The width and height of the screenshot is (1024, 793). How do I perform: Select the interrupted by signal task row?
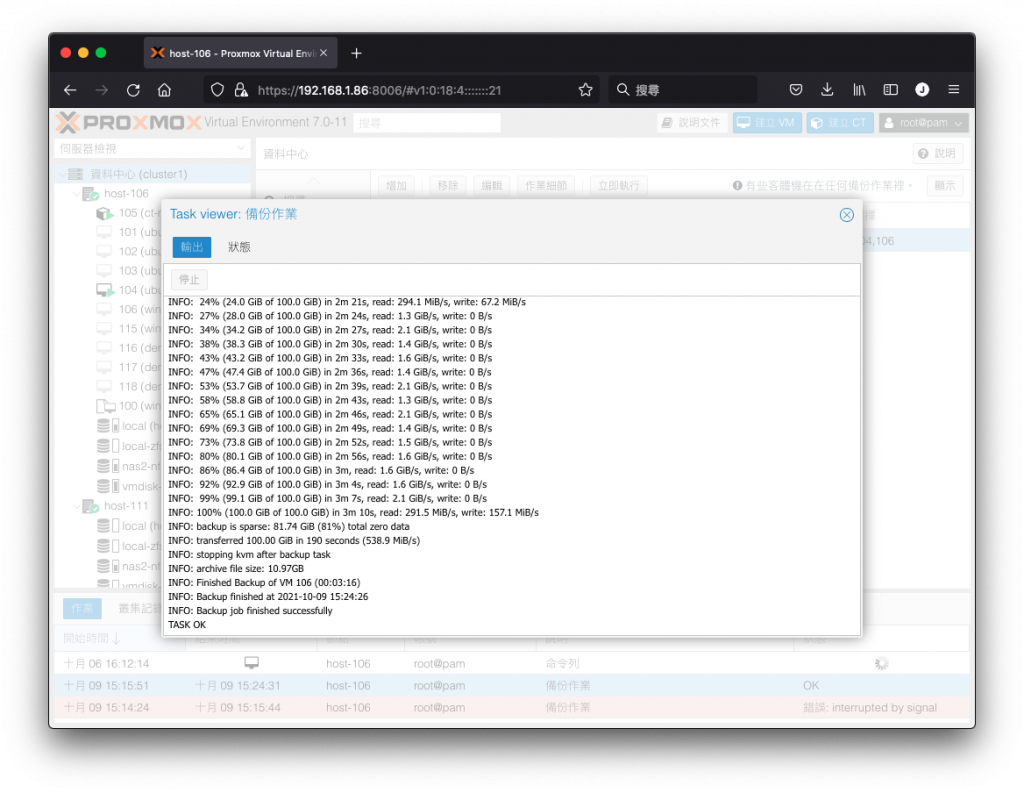point(511,708)
